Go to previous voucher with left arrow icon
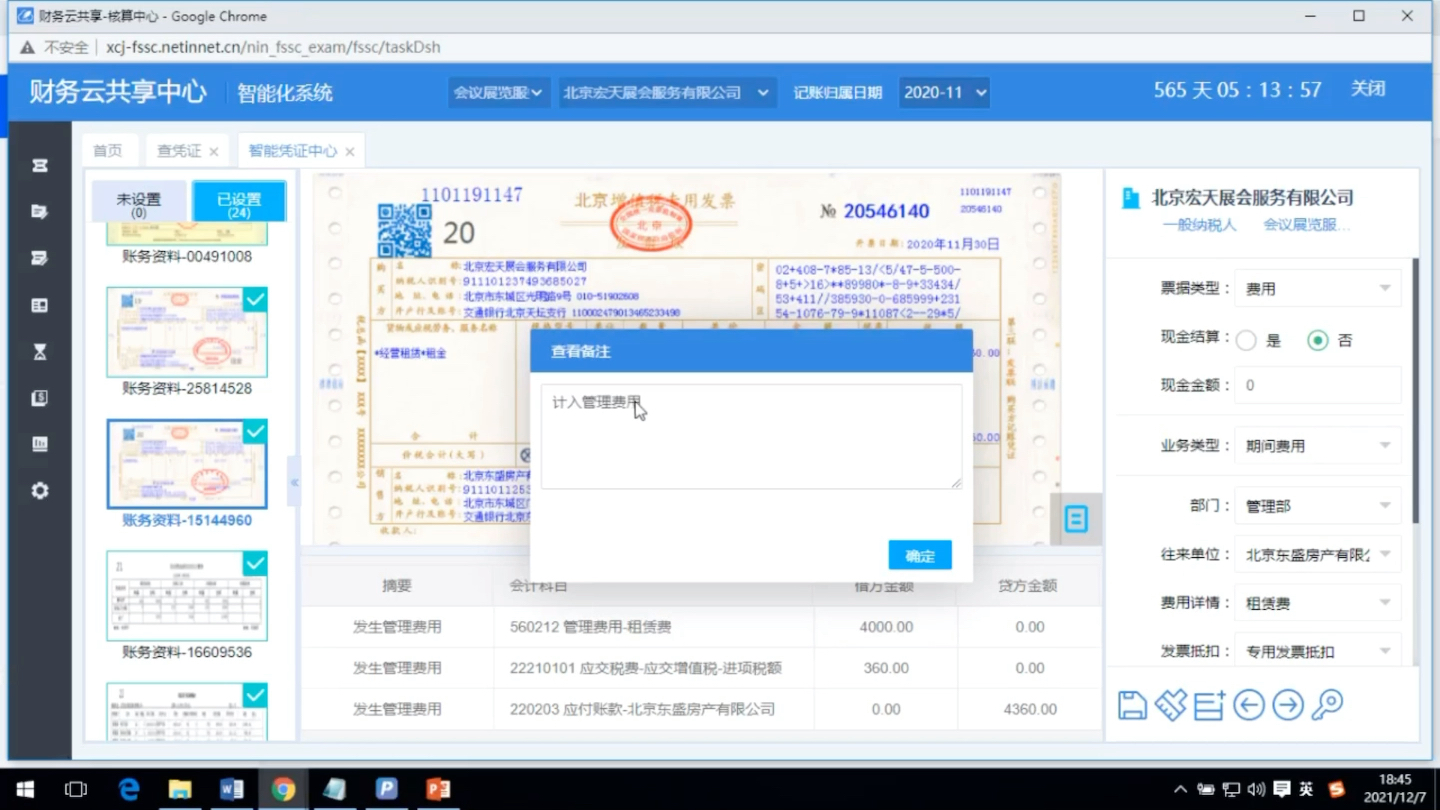Viewport: 1440px width, 810px height. click(x=1249, y=705)
